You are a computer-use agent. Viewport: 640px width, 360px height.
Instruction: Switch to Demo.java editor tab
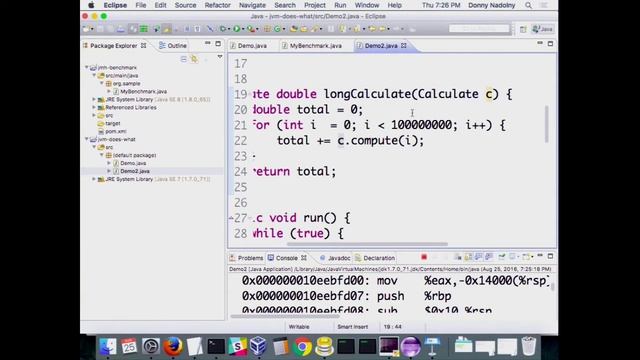tap(252, 46)
